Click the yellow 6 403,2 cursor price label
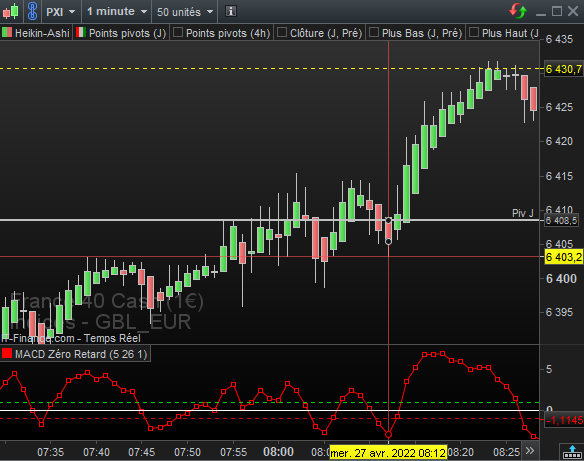The height and width of the screenshot is (461, 584). pyautogui.click(x=564, y=257)
